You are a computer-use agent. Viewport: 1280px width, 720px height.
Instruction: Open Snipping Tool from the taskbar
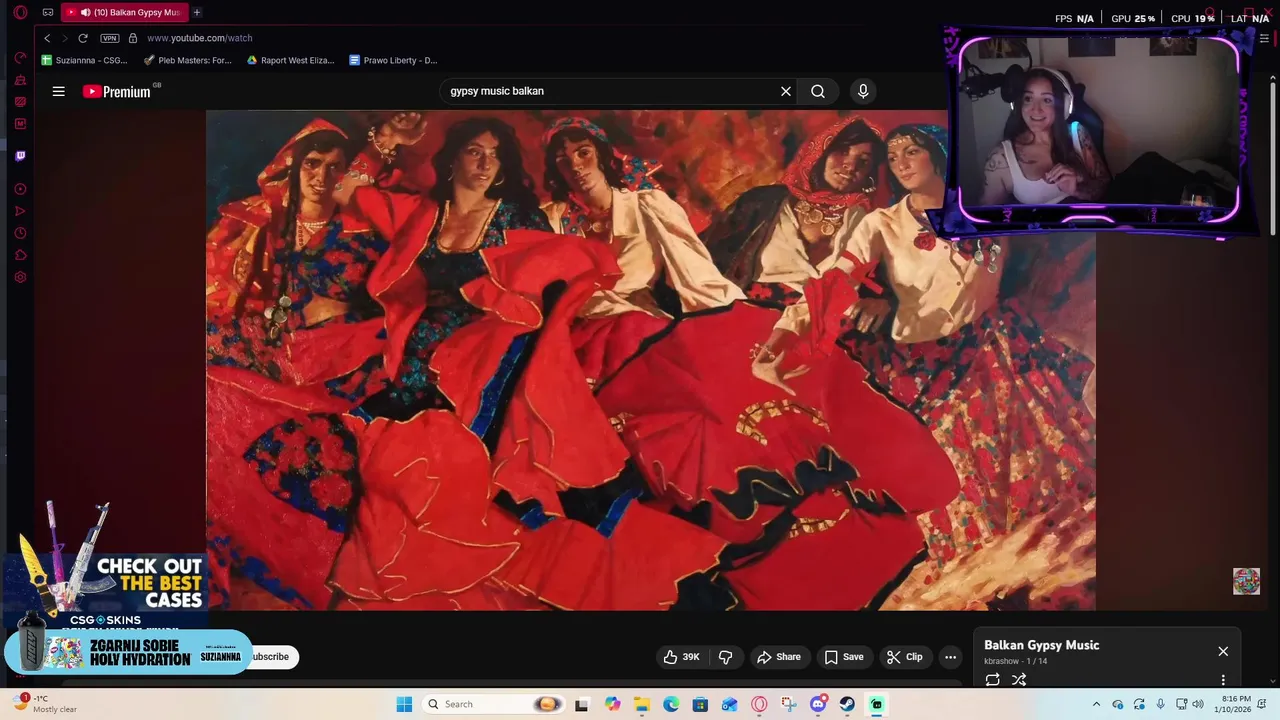pyautogui.click(x=789, y=704)
